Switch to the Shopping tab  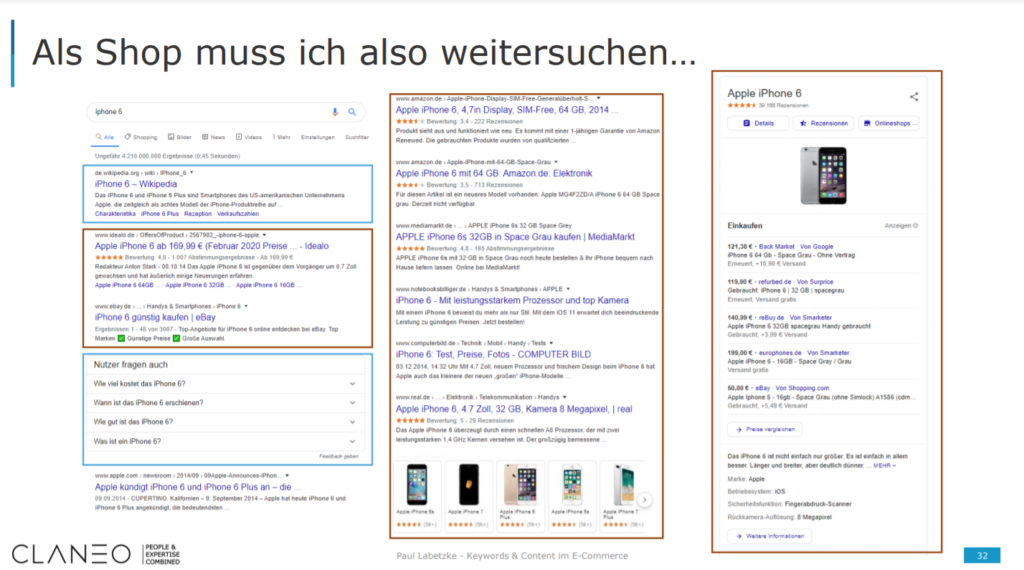tap(141, 137)
